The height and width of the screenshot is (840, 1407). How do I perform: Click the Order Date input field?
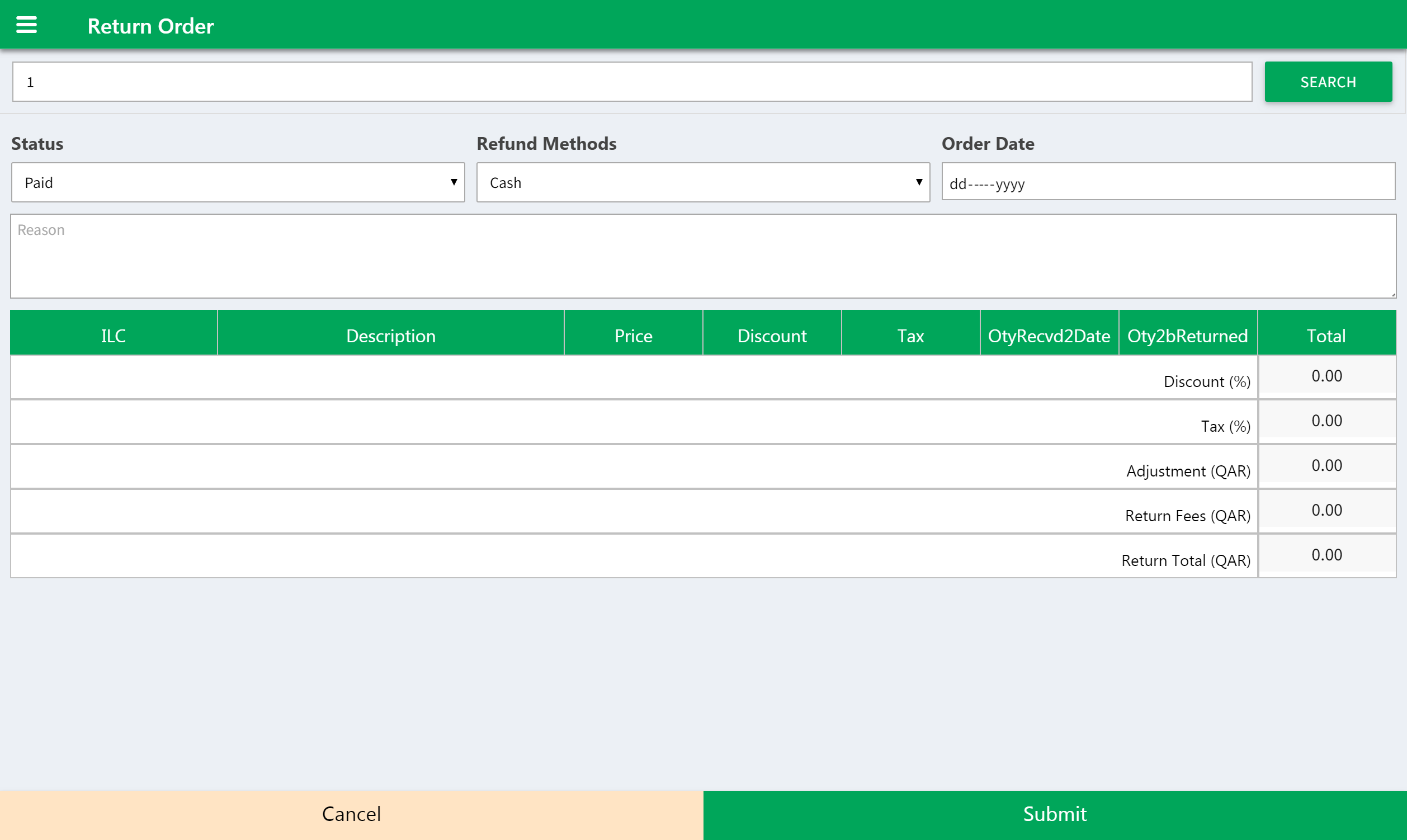pos(1168,183)
